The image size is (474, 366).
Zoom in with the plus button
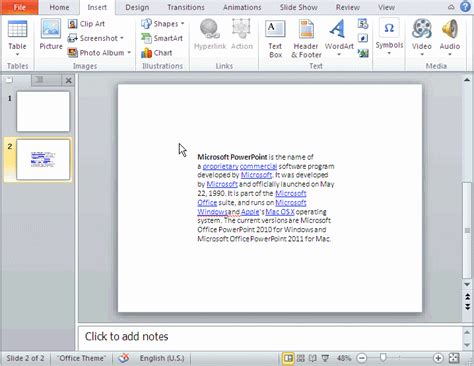tap(438, 358)
